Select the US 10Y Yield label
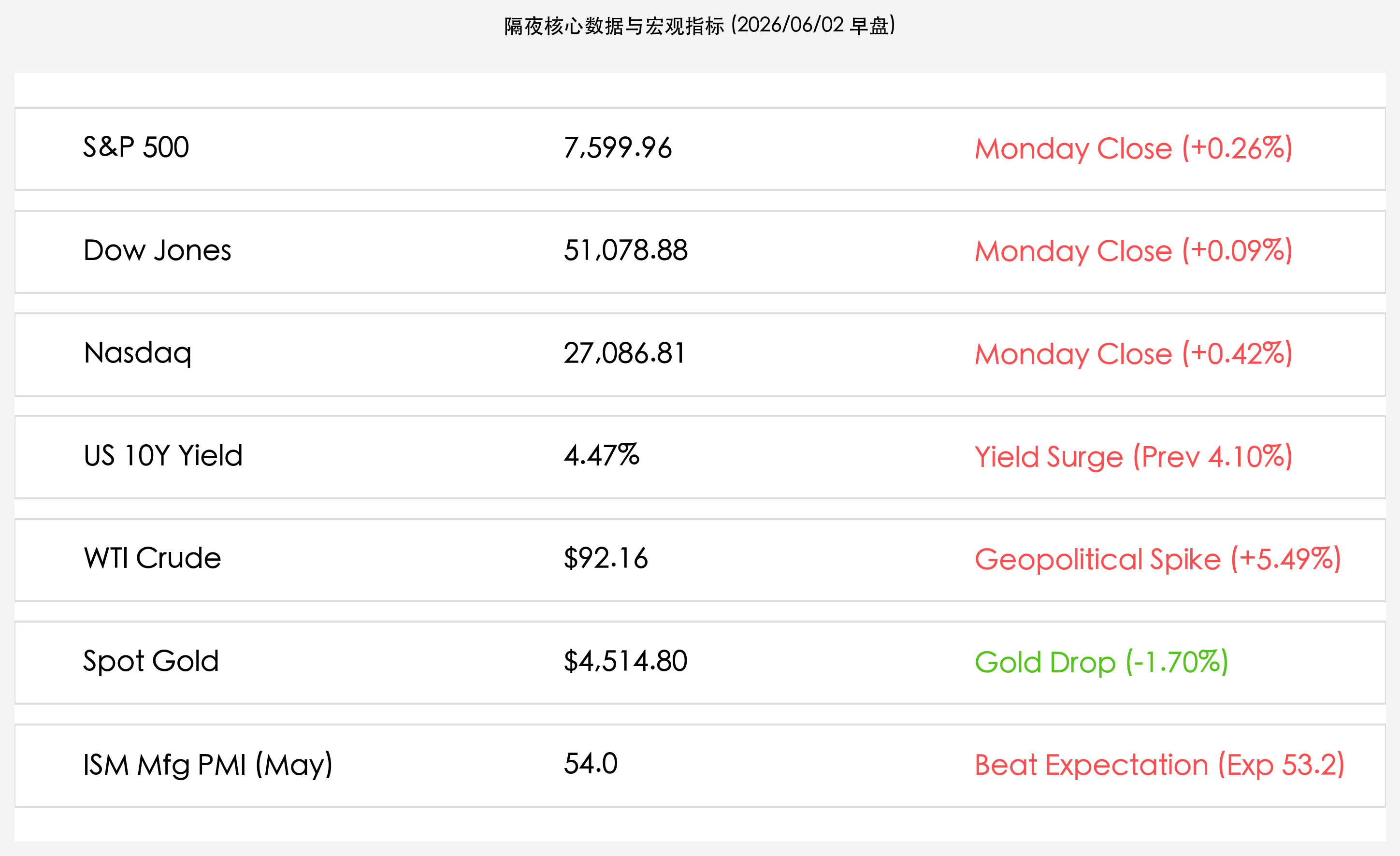The height and width of the screenshot is (856, 1400). pos(163,456)
